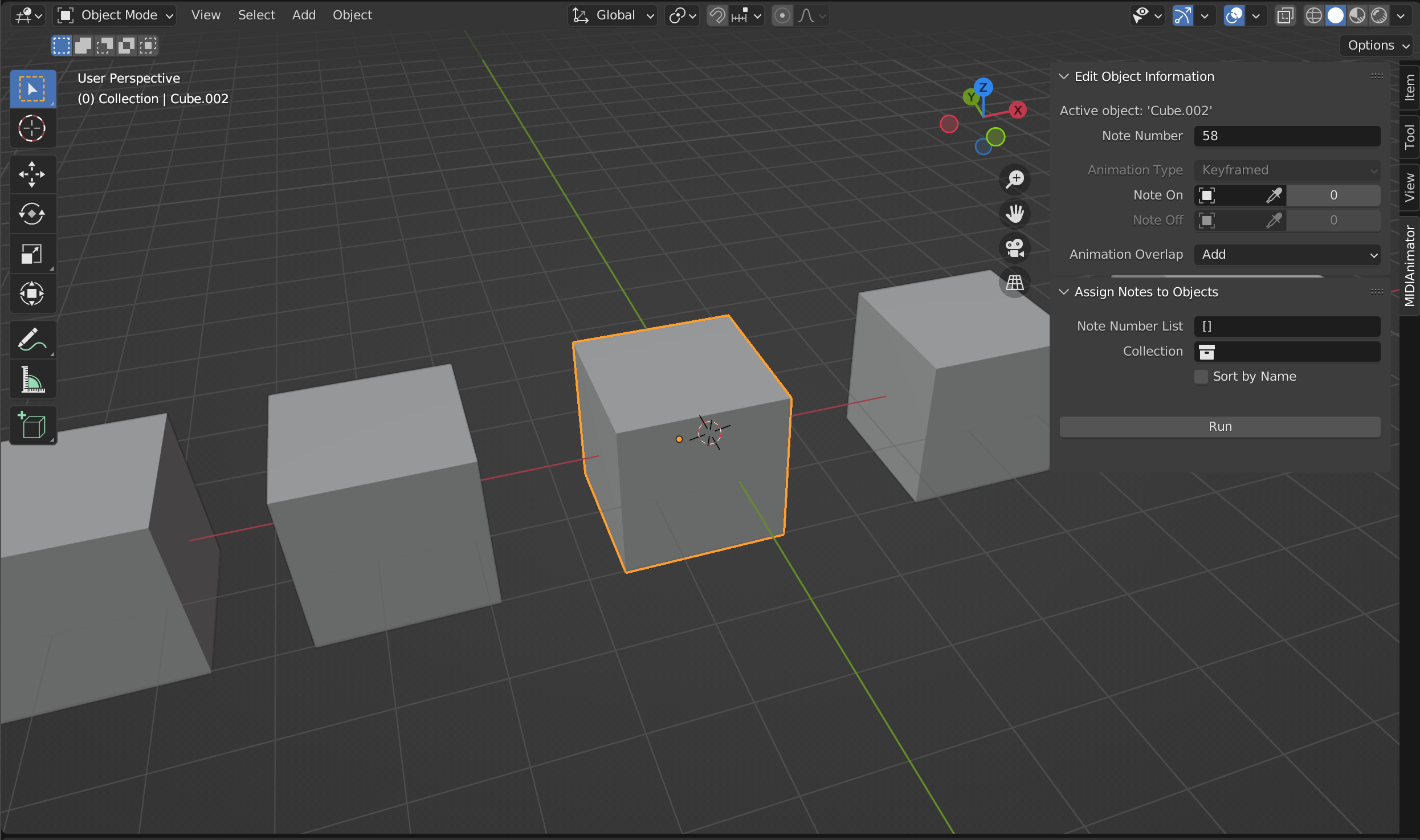Pick the Annotate pencil tool
1420x840 pixels.
[x=32, y=340]
